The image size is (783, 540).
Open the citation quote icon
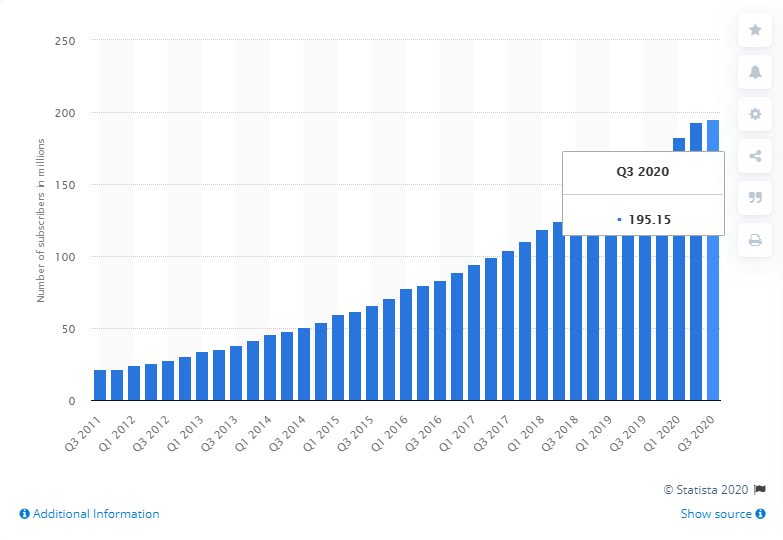tap(755, 198)
